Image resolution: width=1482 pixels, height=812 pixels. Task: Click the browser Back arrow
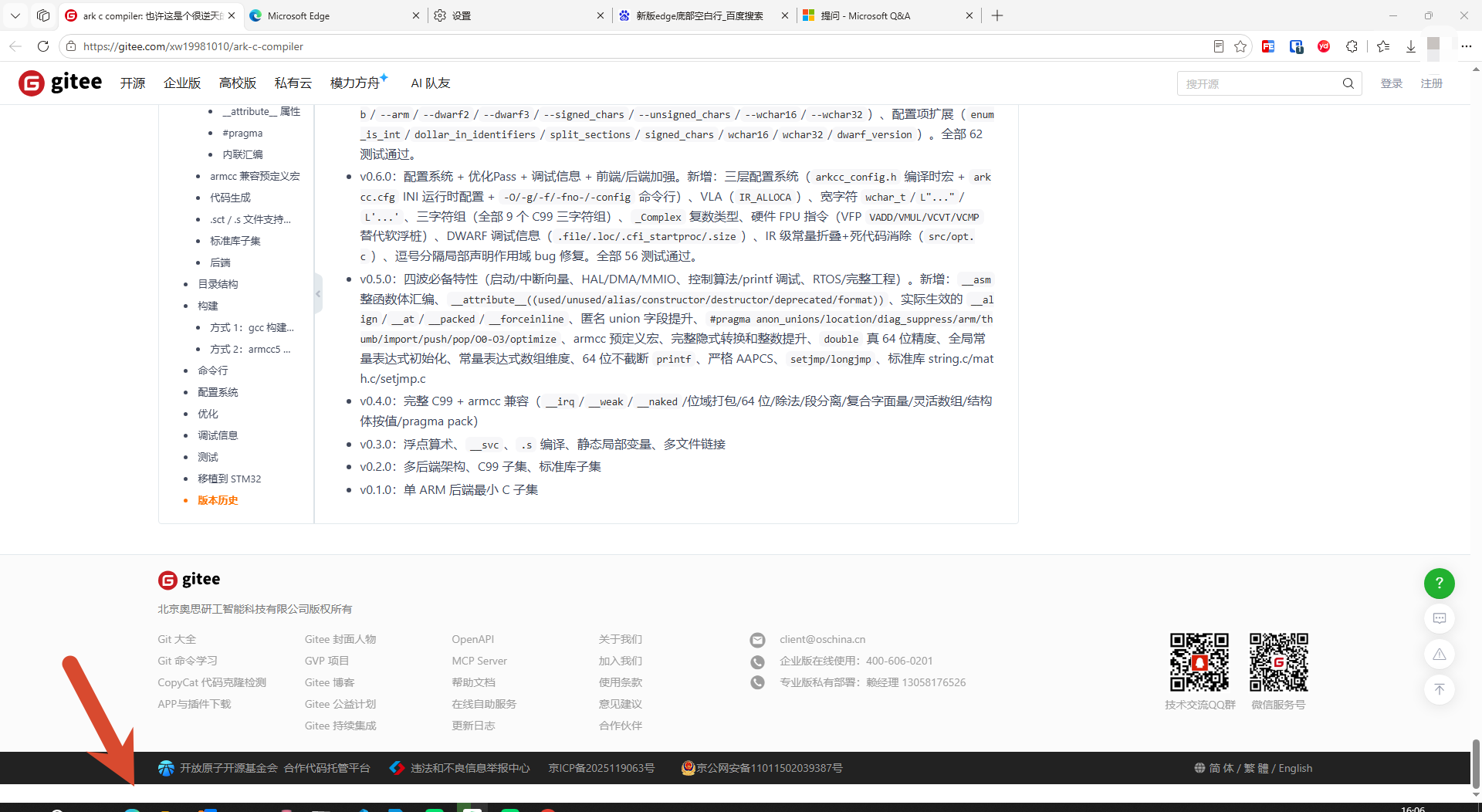[x=15, y=46]
